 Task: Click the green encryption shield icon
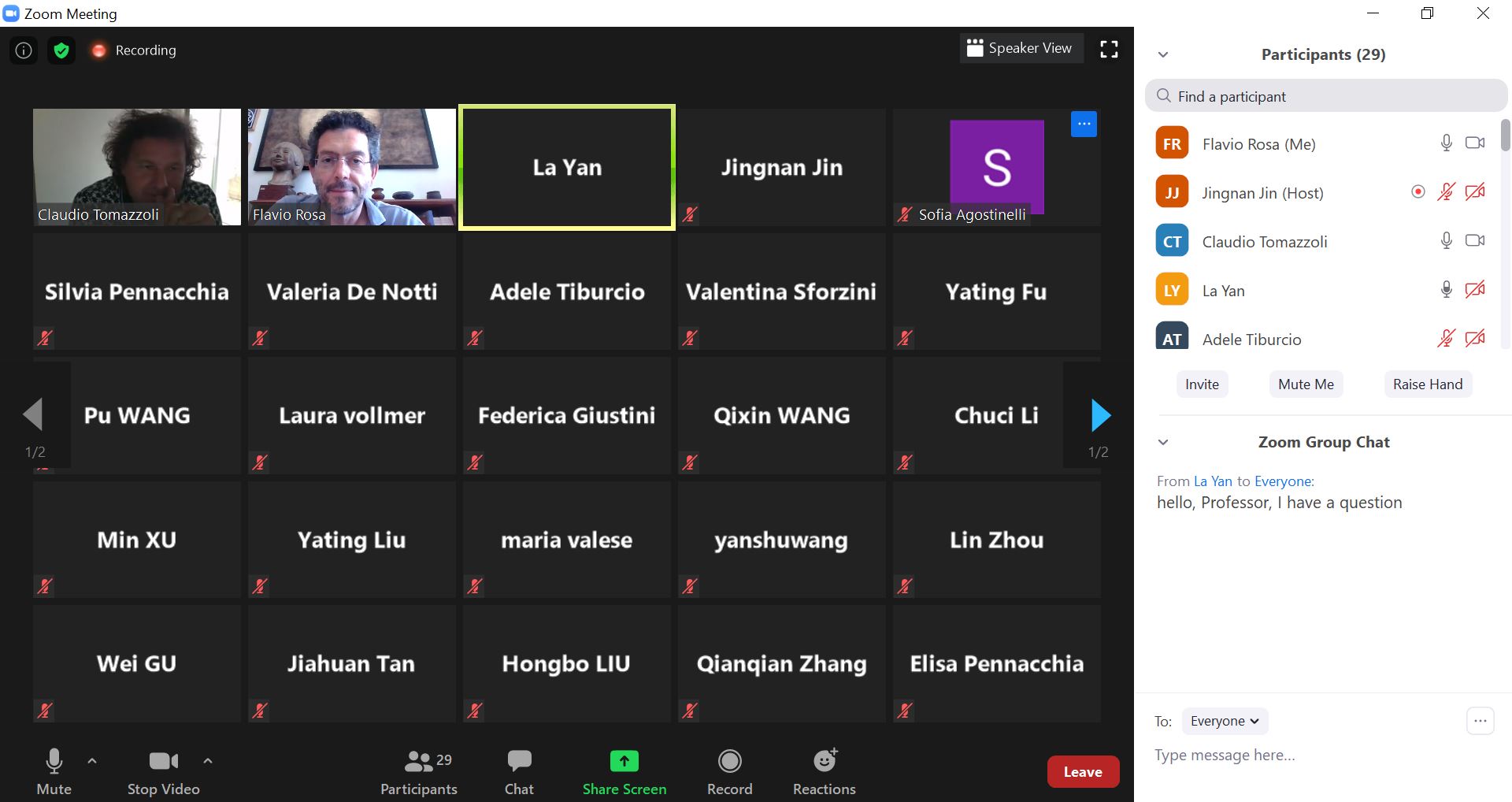[x=61, y=50]
